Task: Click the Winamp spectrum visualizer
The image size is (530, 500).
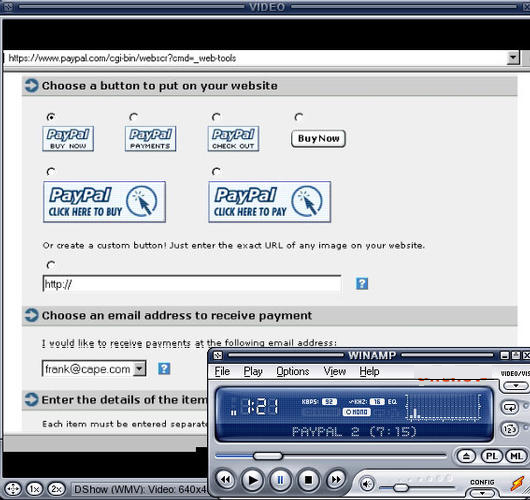Action: pyautogui.click(x=443, y=408)
